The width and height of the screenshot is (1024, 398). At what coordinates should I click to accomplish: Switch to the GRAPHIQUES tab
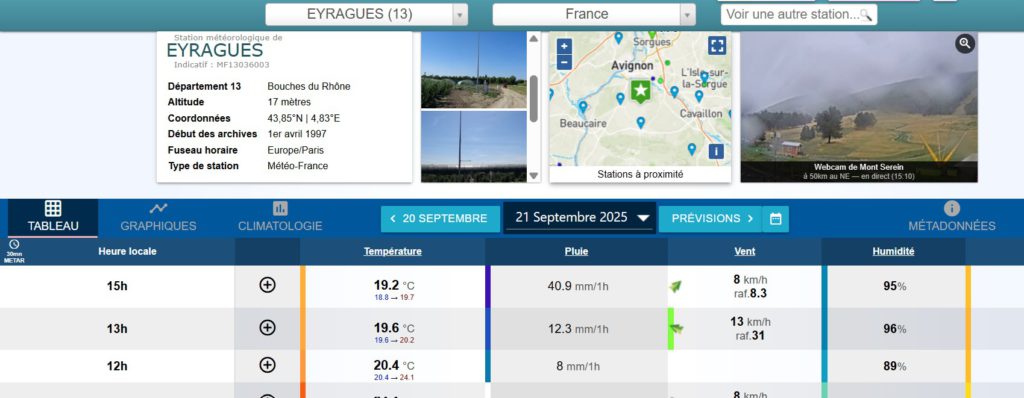(x=158, y=218)
